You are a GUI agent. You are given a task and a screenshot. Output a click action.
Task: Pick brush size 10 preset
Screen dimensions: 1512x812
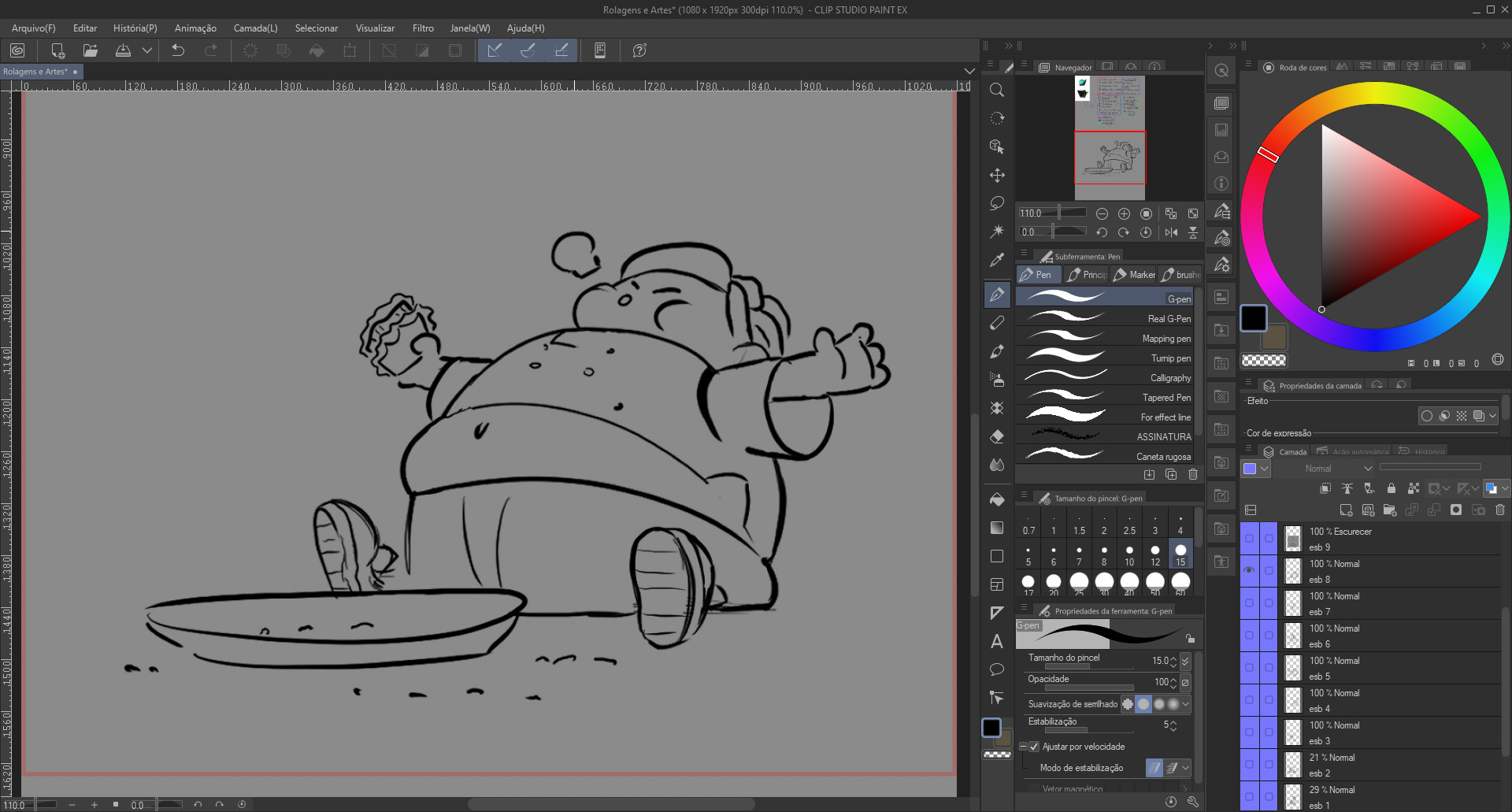[1129, 554]
